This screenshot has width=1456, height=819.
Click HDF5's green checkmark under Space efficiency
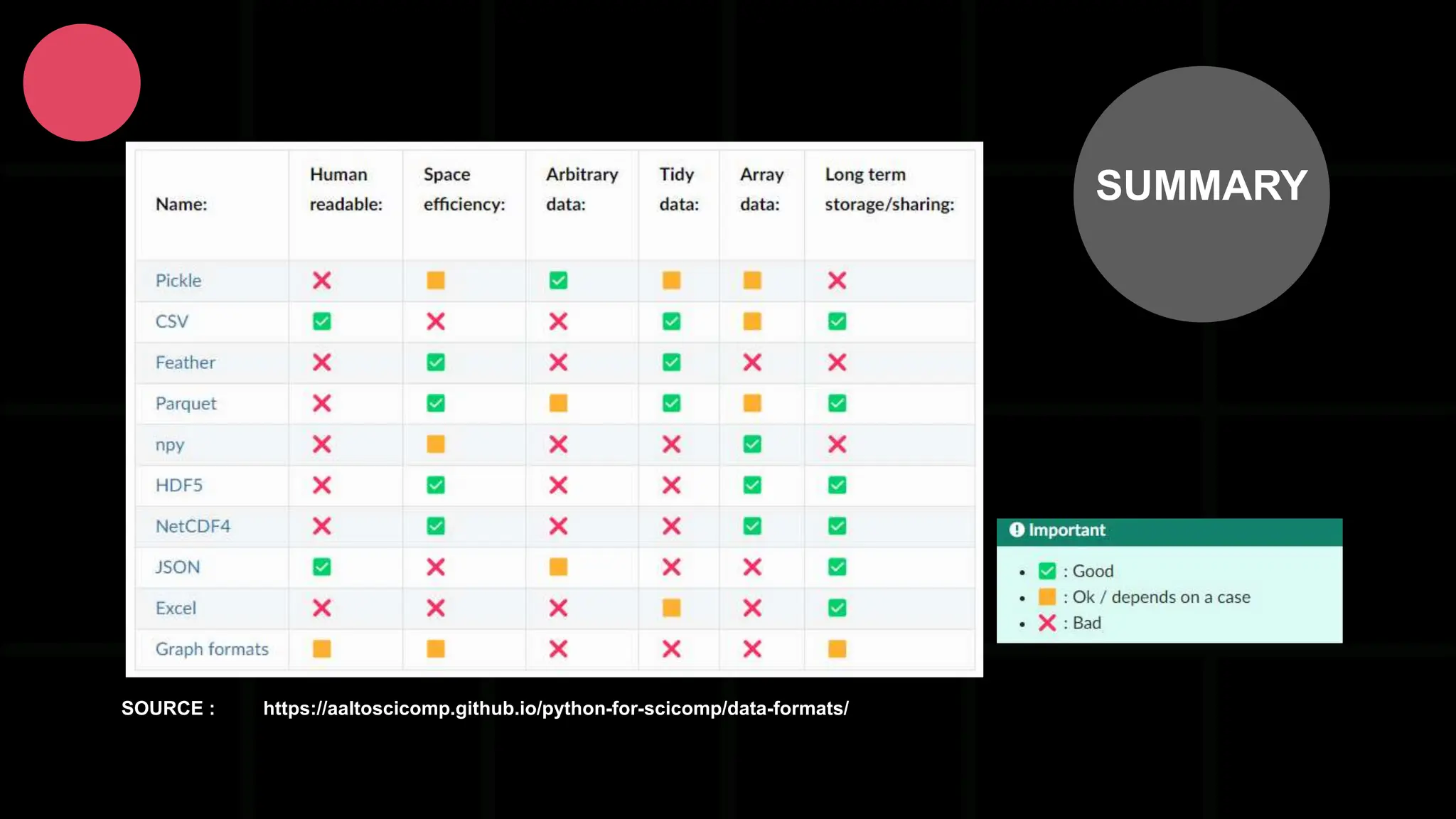pos(436,485)
